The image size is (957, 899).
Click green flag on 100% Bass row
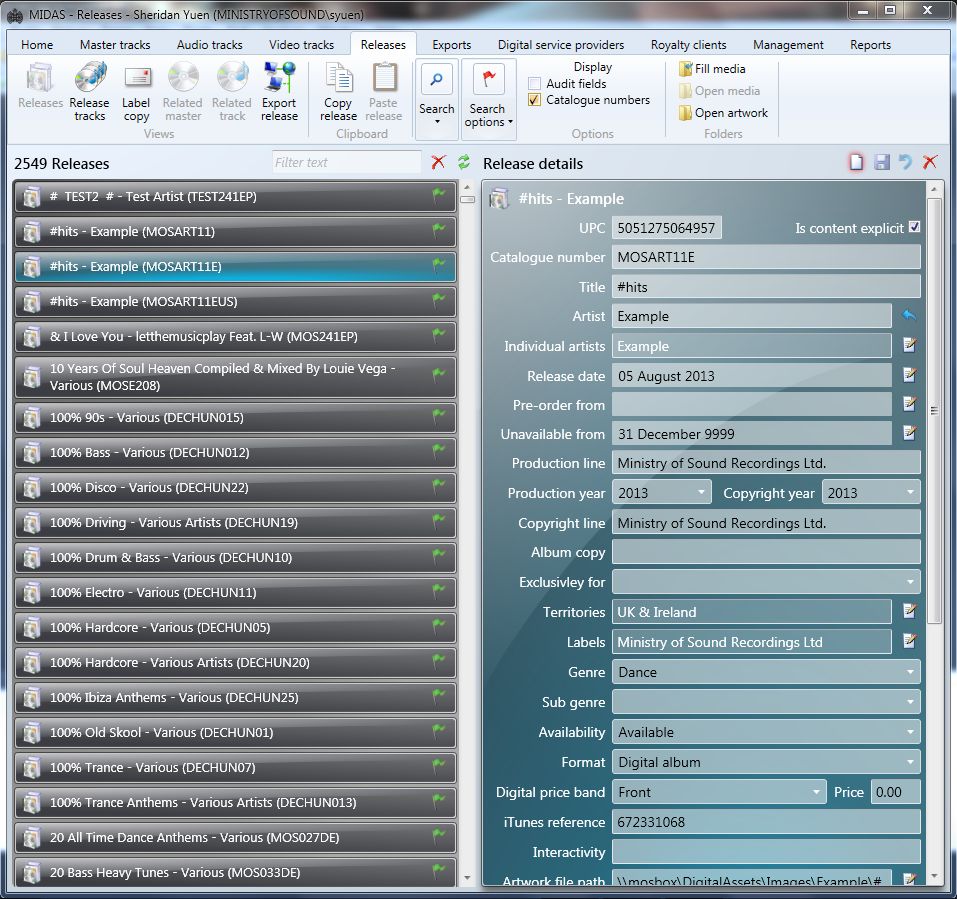[438, 450]
